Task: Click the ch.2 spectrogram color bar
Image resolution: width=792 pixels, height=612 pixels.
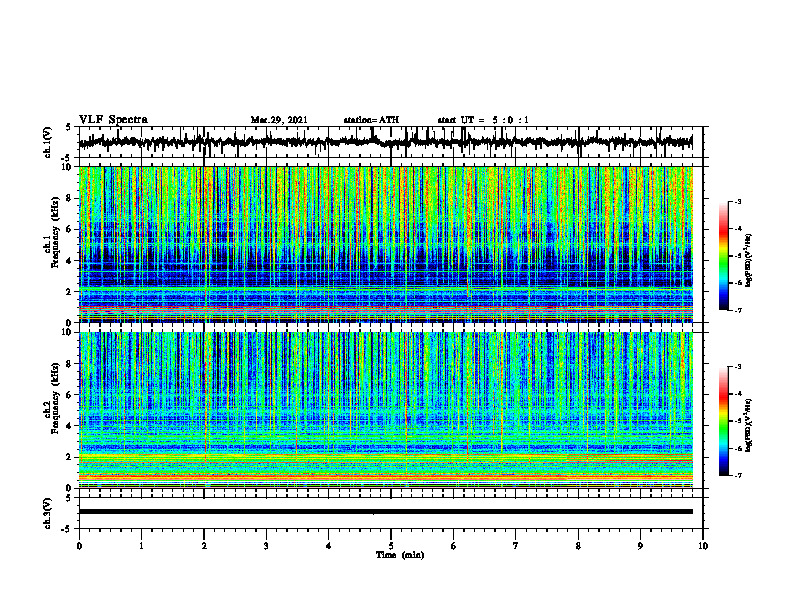Action: [x=723, y=421]
